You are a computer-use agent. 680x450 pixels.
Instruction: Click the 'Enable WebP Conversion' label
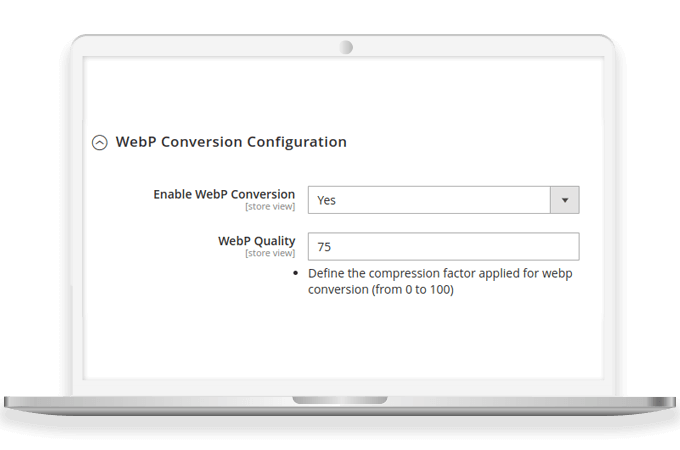click(224, 194)
